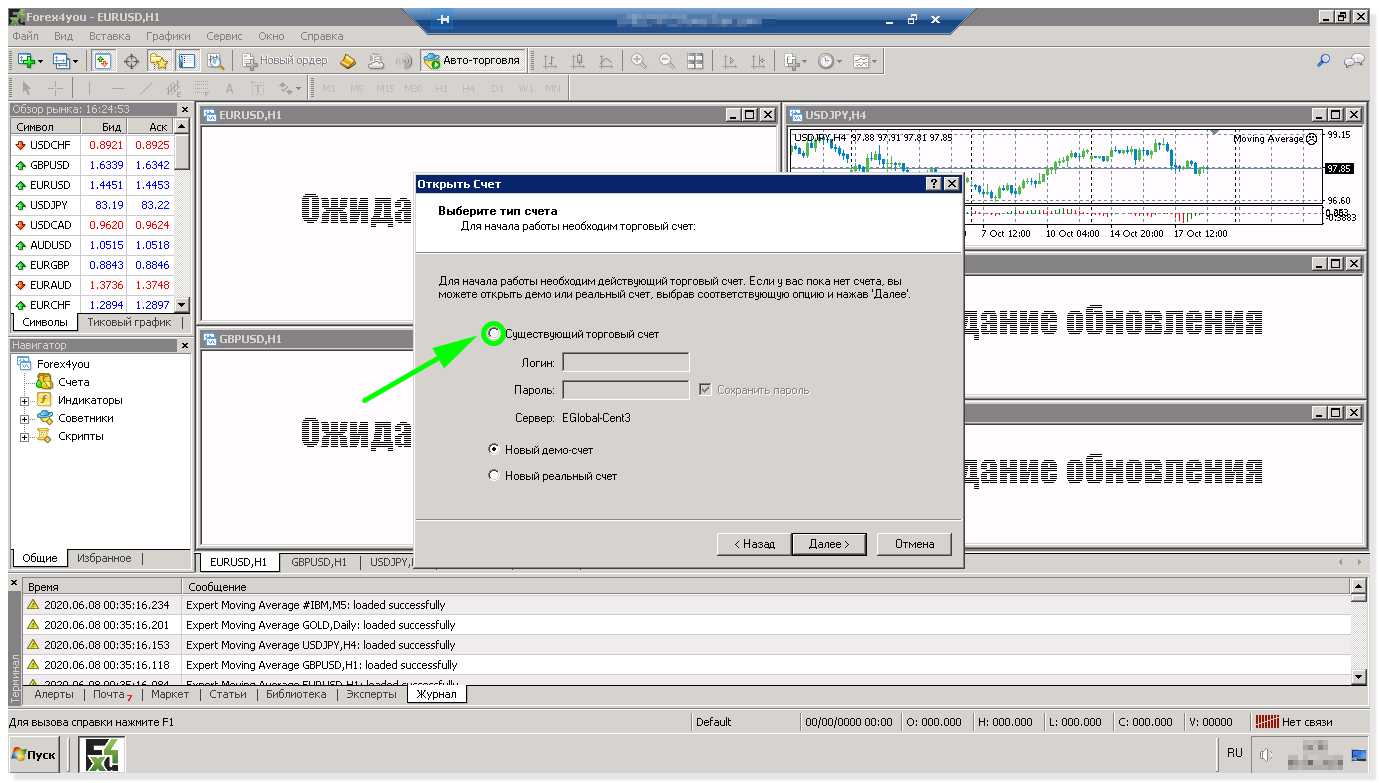Open the Strategy Tester toolbar icon

coord(215,61)
